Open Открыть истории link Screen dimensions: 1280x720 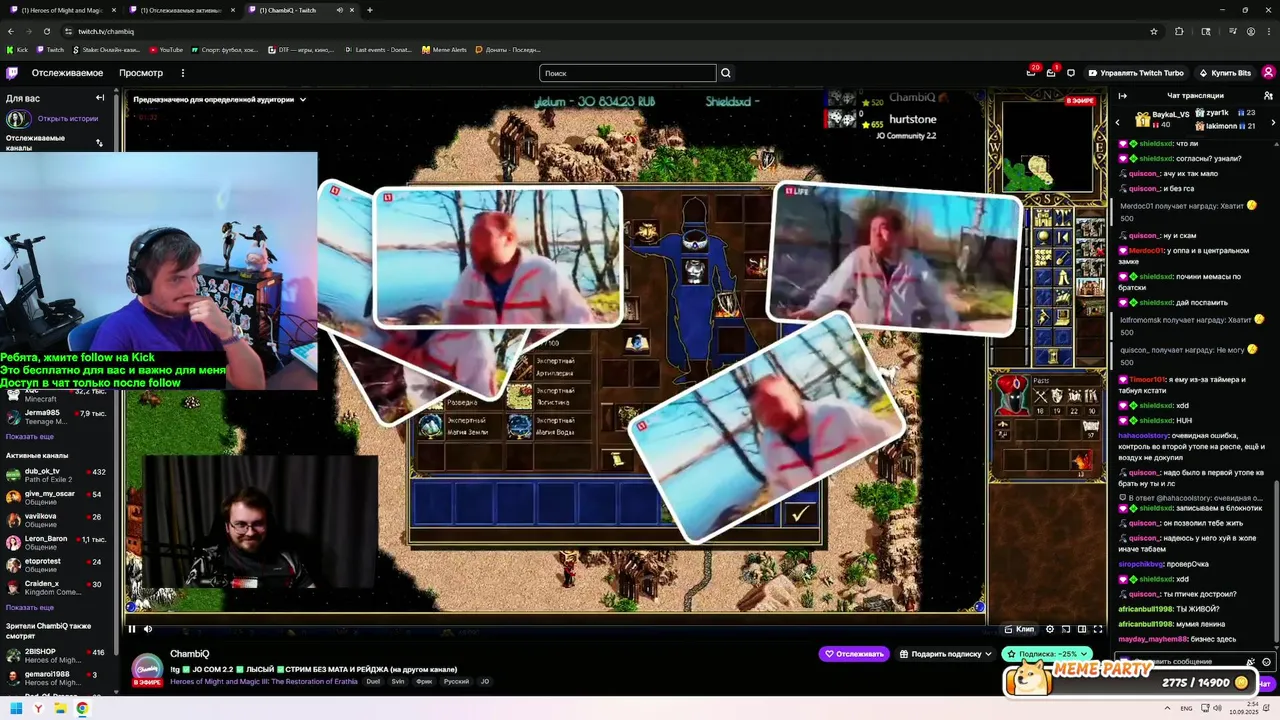click(x=68, y=118)
